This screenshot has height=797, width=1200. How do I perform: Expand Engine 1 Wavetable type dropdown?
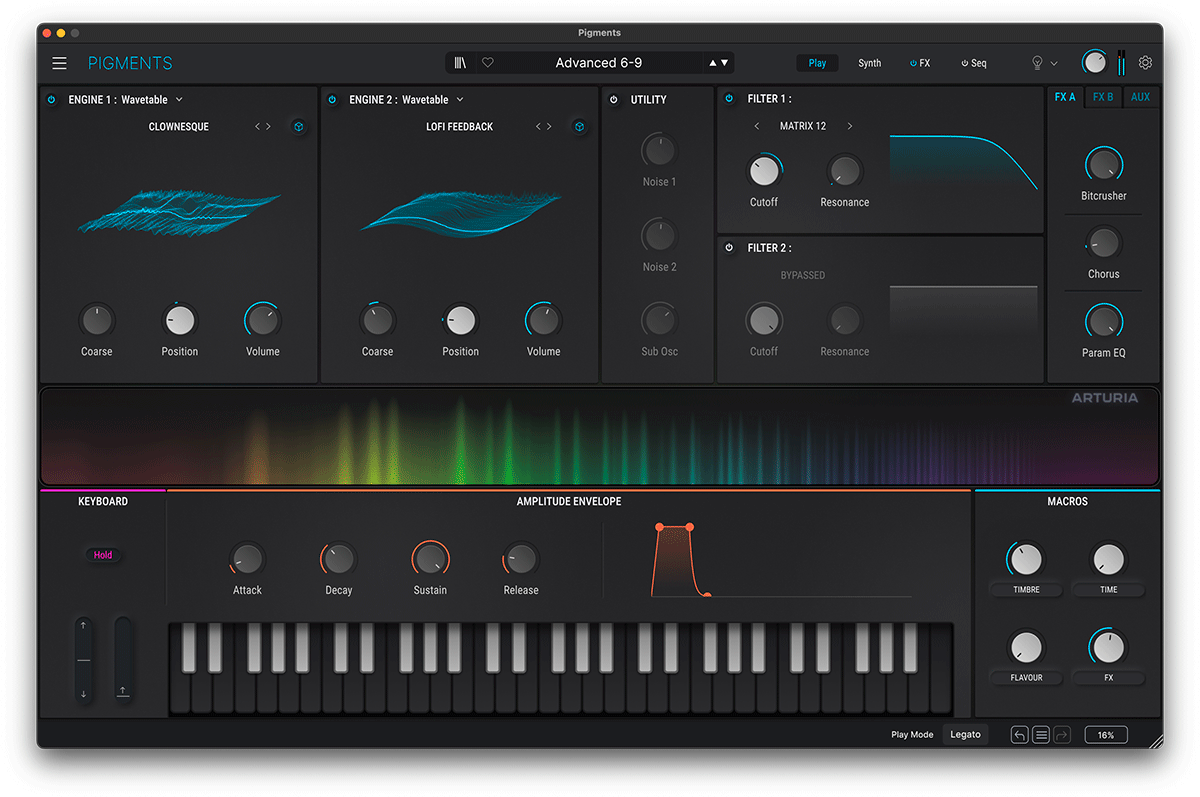pyautogui.click(x=179, y=99)
